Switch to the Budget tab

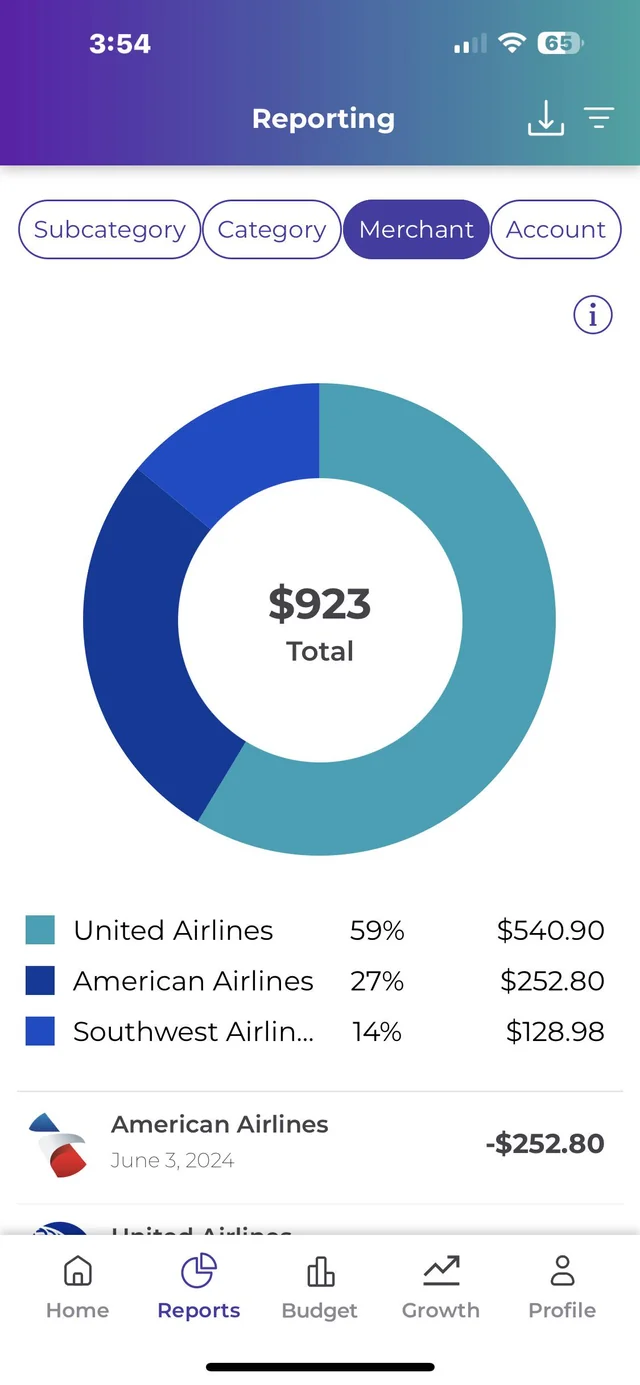(x=319, y=1288)
